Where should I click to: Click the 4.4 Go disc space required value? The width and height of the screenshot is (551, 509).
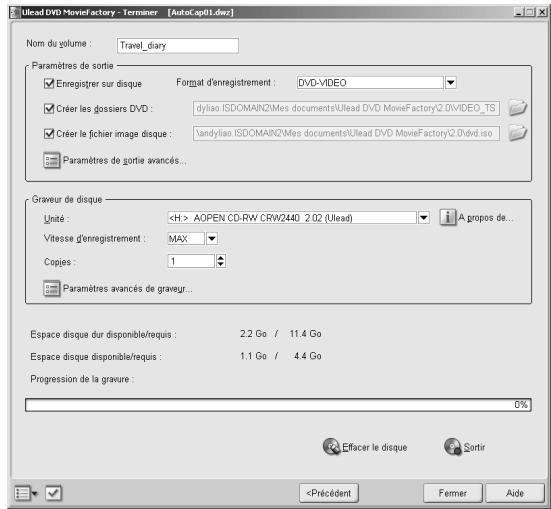pos(307,356)
